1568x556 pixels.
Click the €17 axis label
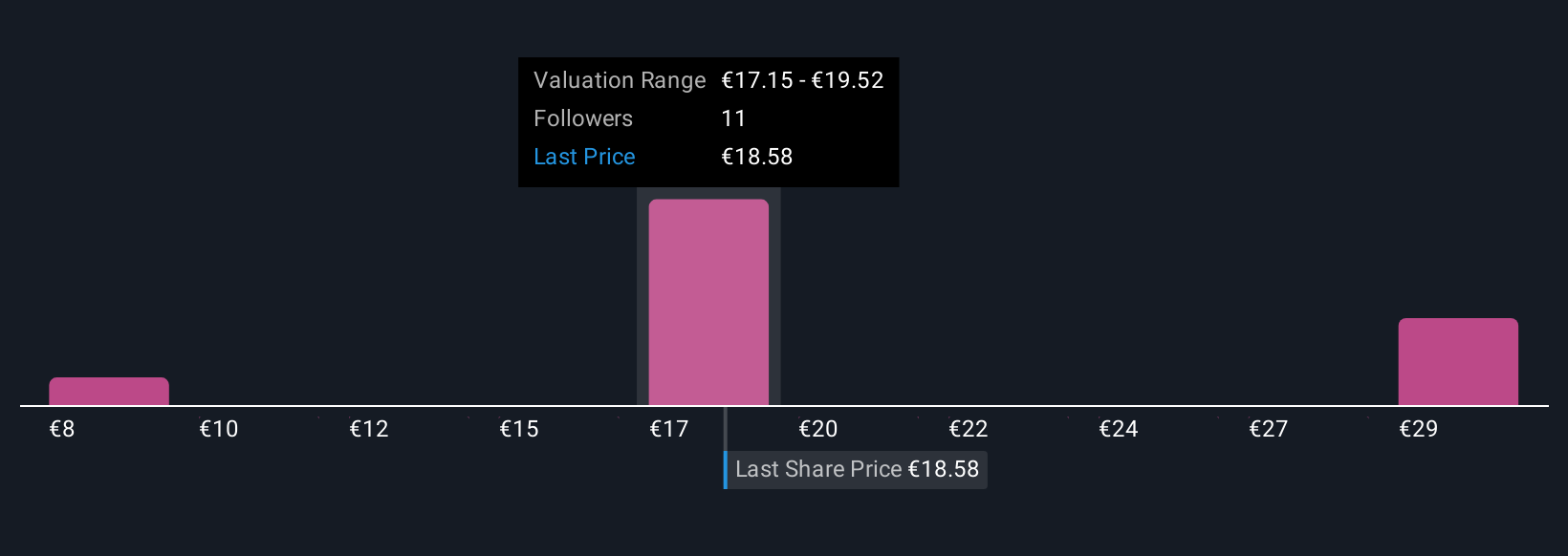[669, 429]
